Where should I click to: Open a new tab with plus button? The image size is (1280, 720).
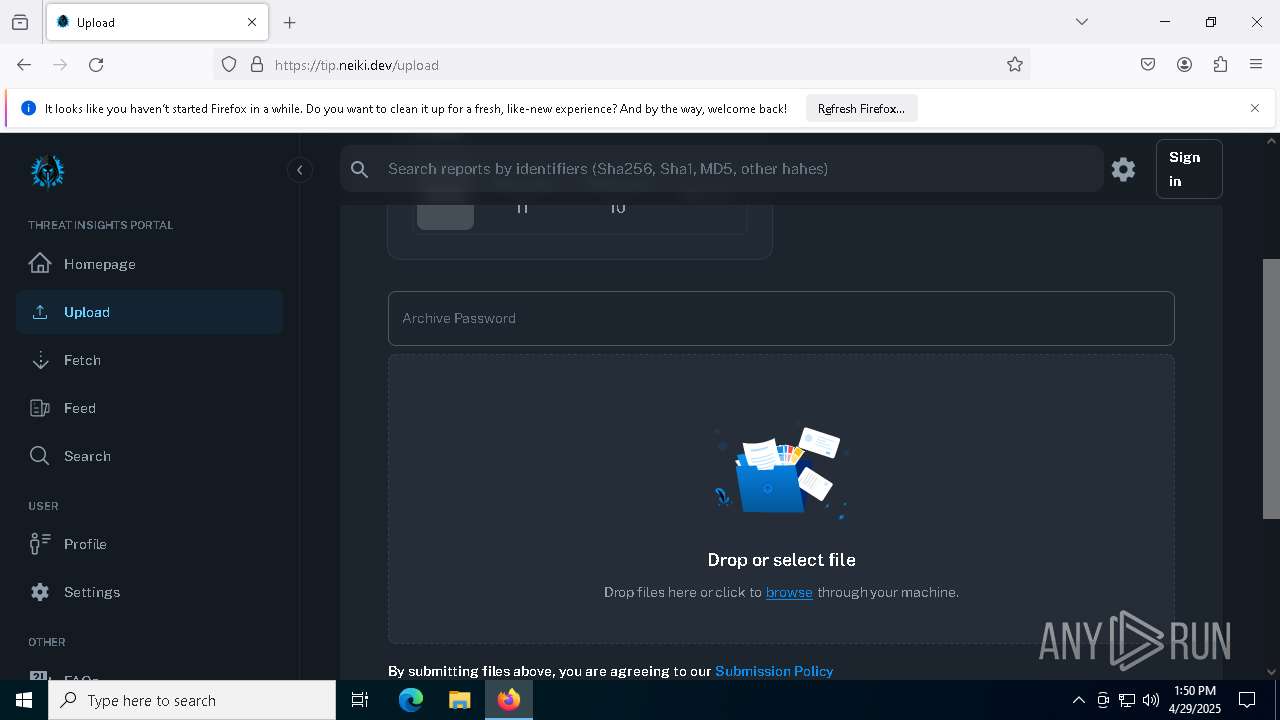[290, 22]
